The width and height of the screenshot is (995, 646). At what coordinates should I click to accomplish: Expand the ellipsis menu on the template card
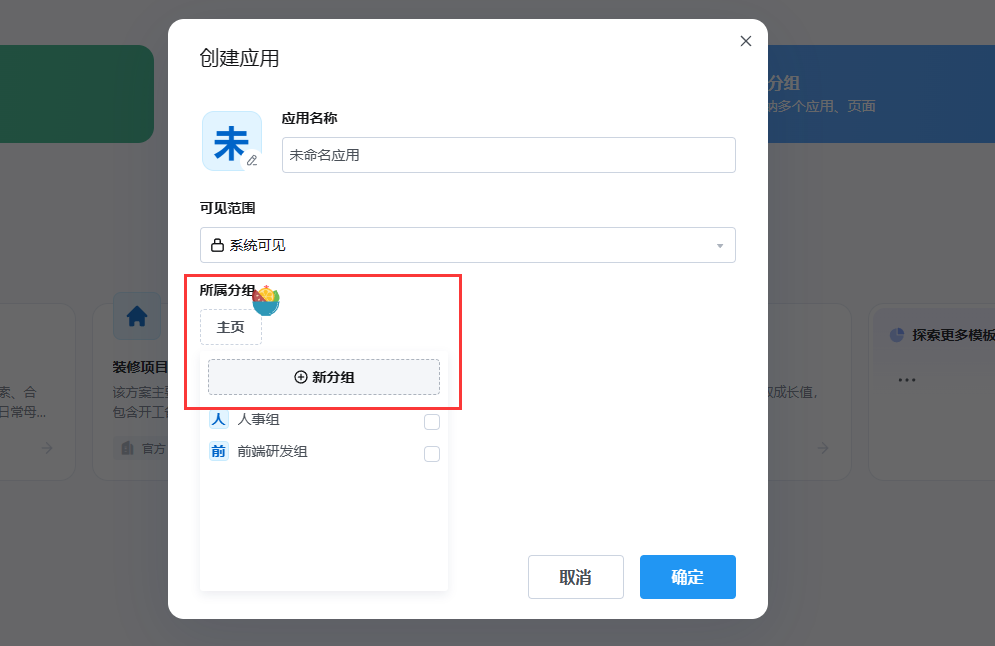point(907,379)
